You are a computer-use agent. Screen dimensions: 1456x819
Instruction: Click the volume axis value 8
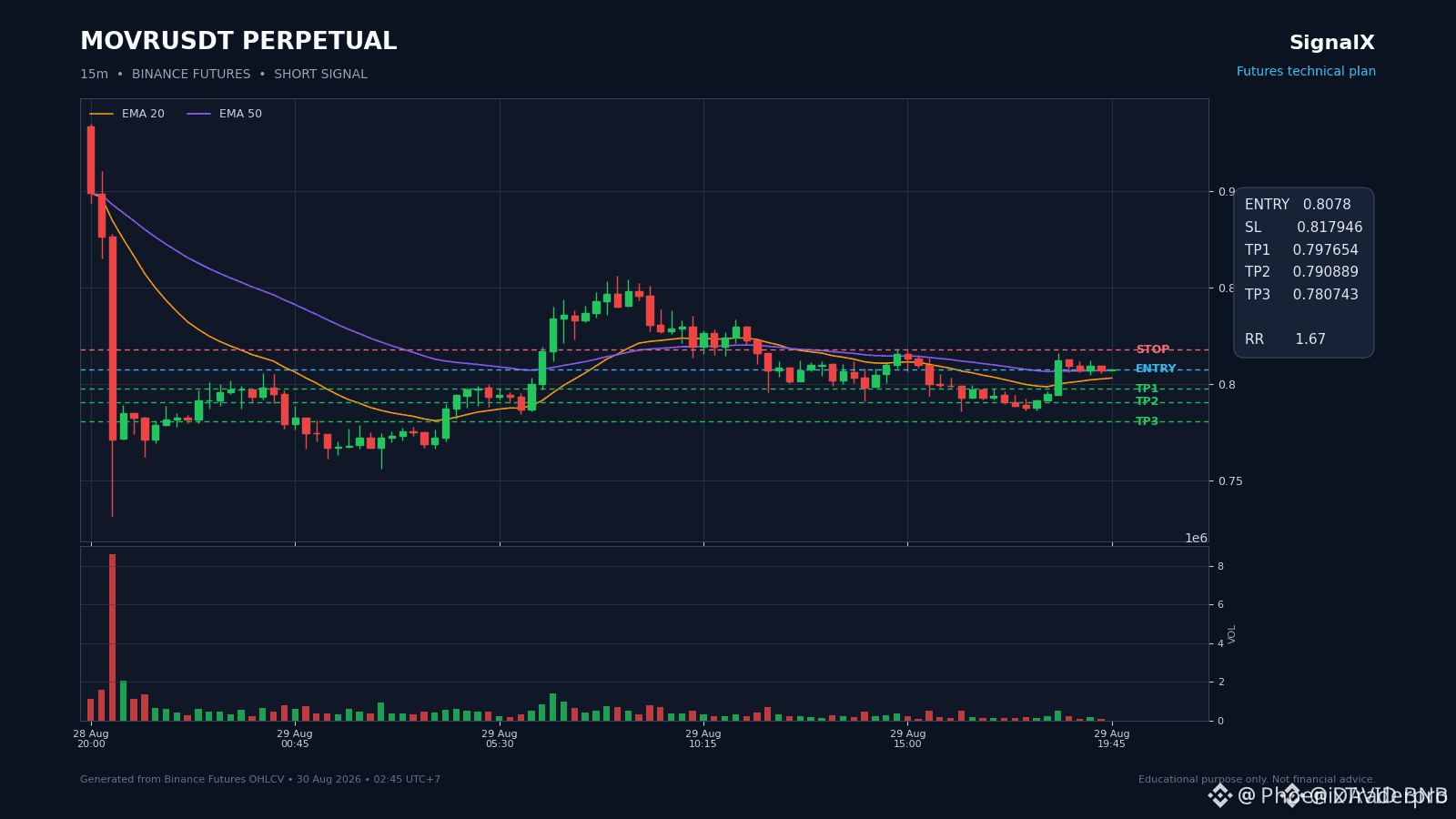(x=1221, y=566)
